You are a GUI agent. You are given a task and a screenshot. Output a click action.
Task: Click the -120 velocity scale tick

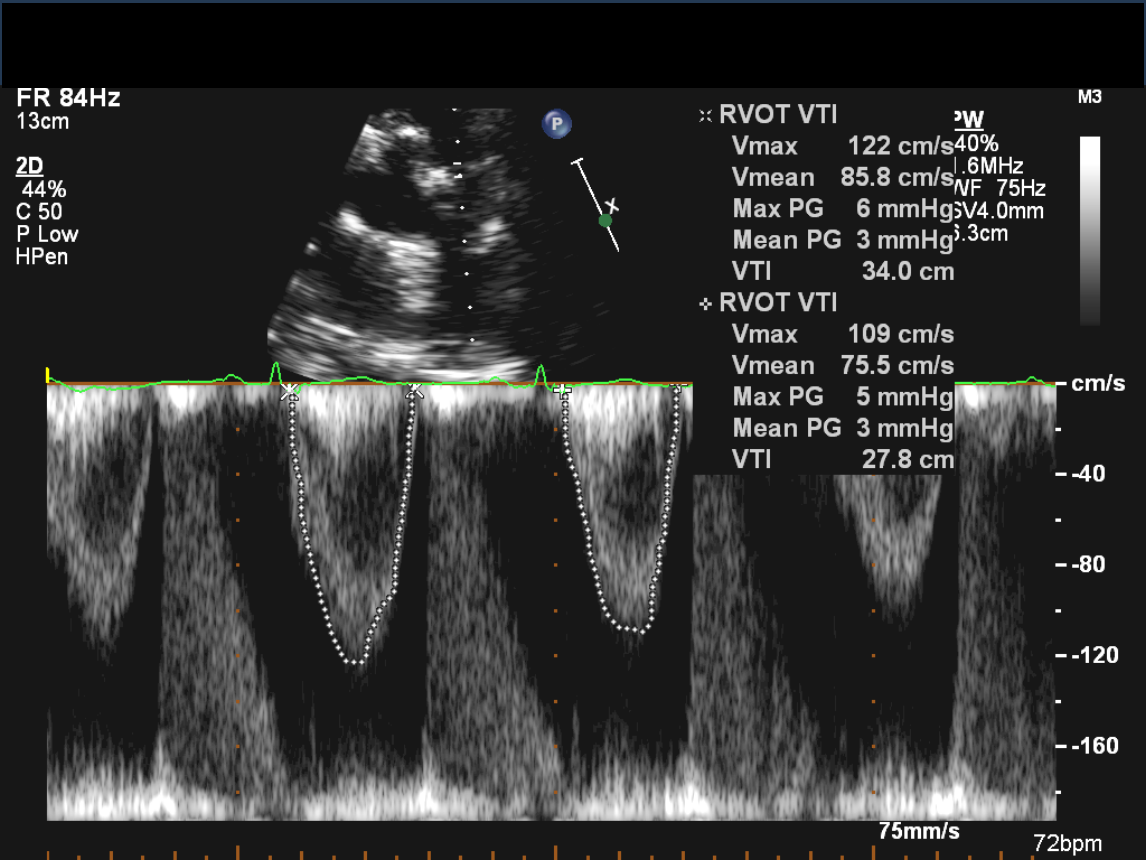click(1090, 655)
